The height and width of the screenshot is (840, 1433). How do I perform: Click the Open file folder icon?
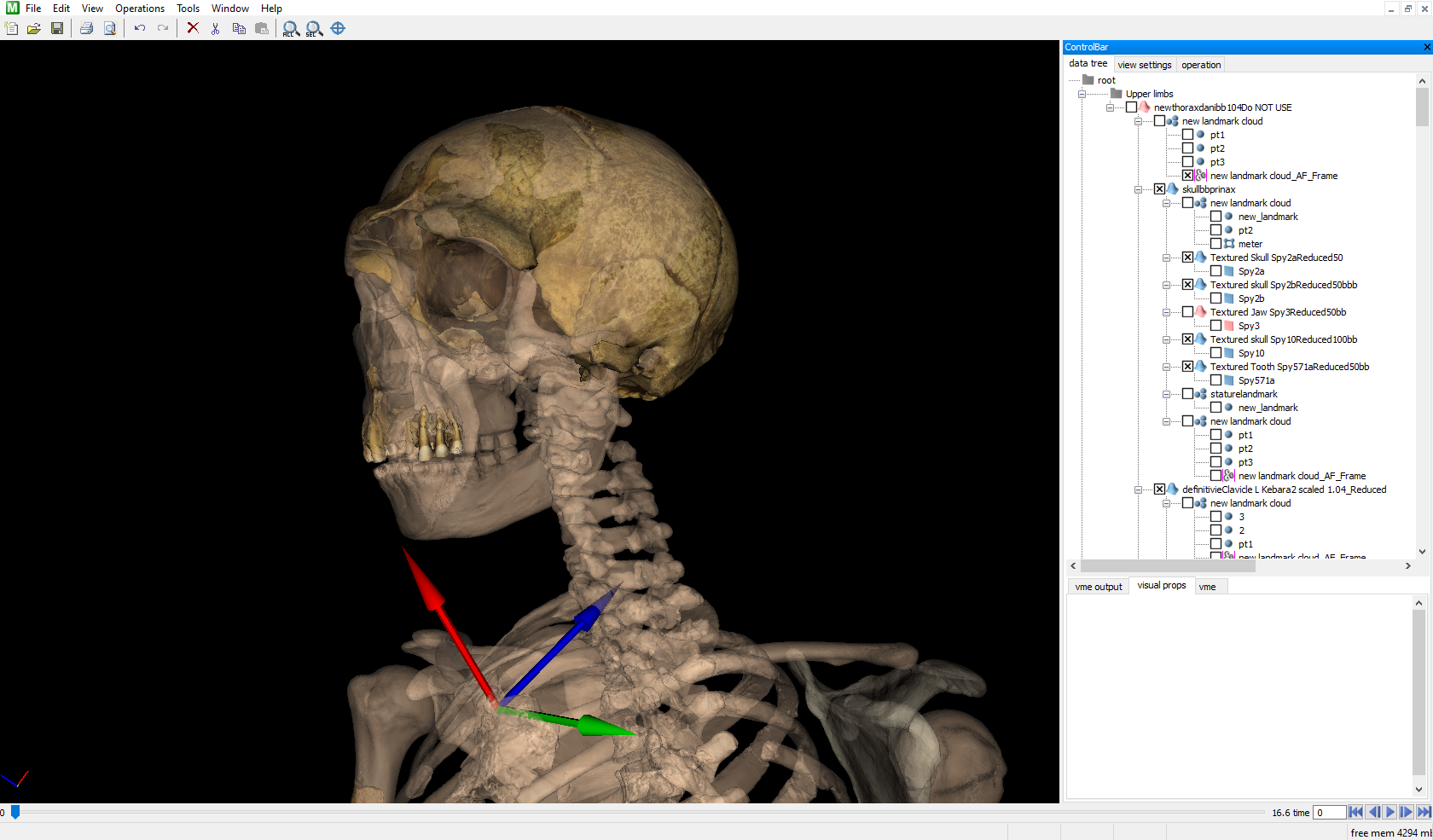pyautogui.click(x=34, y=28)
